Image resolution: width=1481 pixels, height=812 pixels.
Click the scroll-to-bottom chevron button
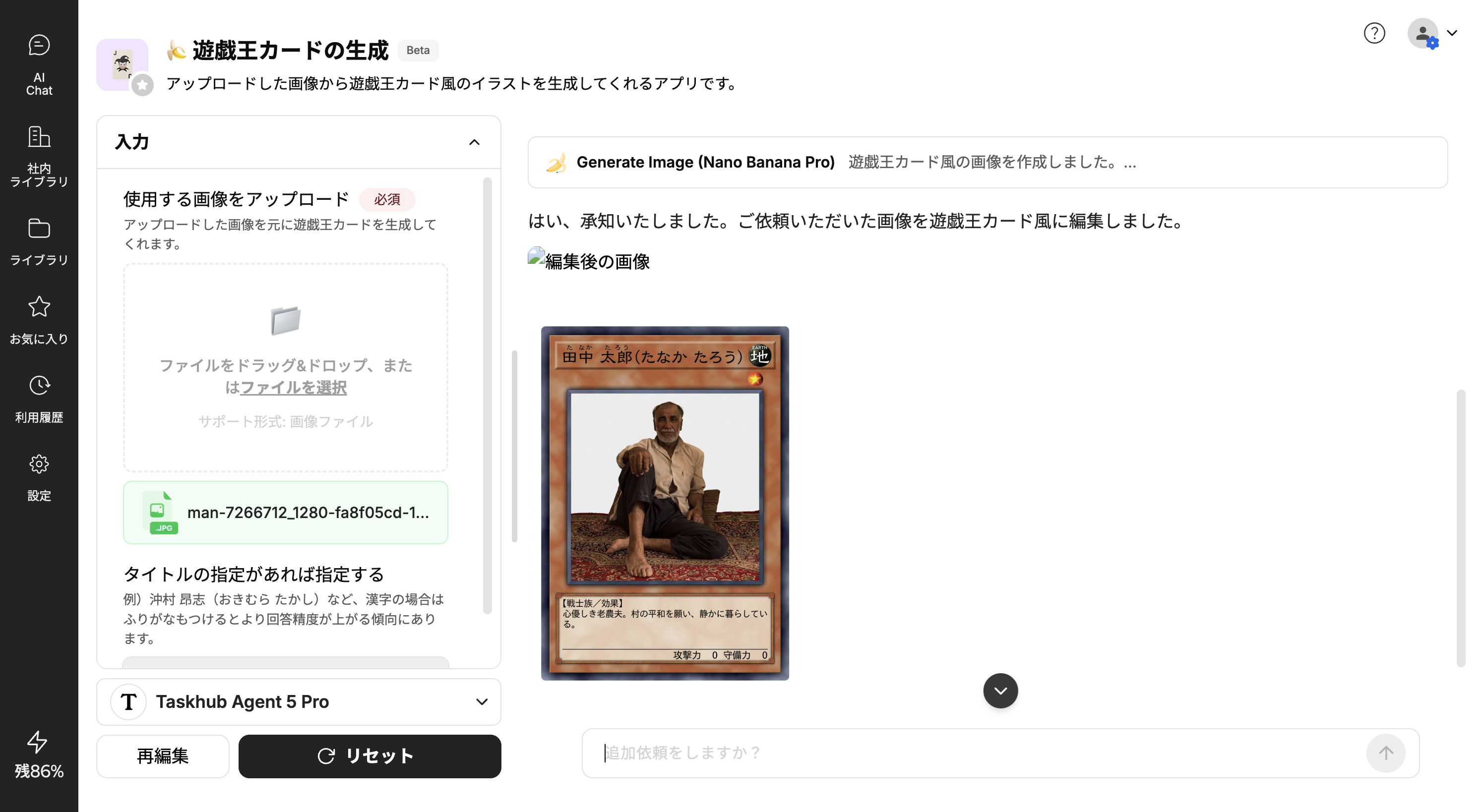tap(1000, 690)
